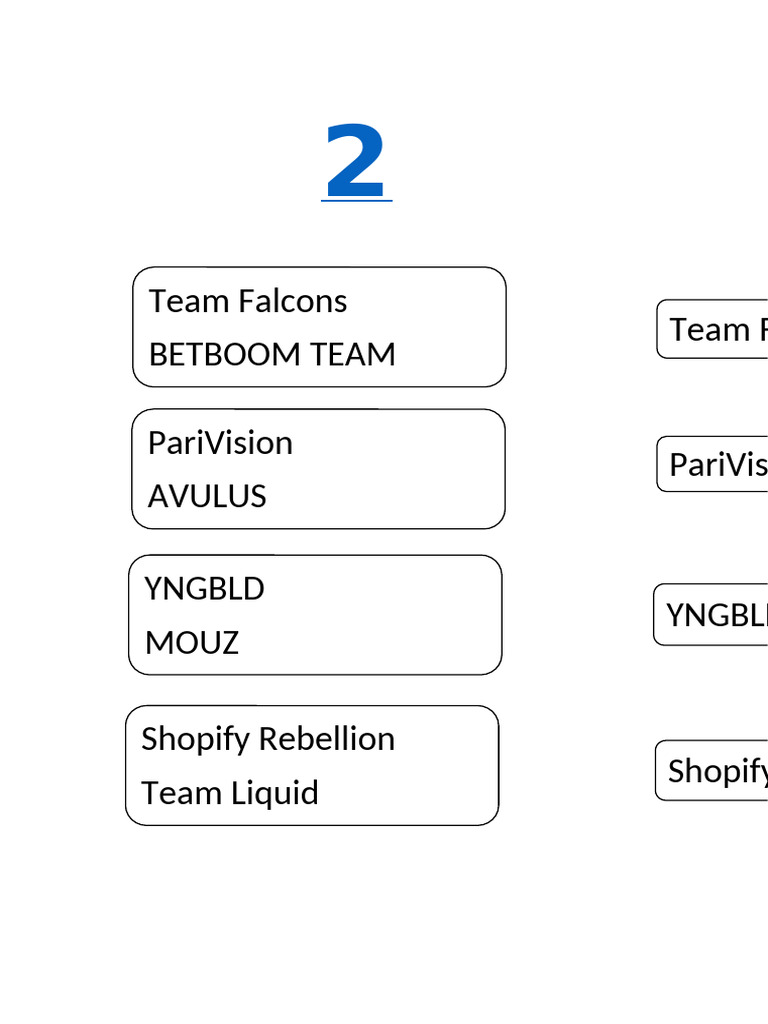Select the partial PariVis winner box at right
The image size is (768, 1024).
(x=713, y=464)
